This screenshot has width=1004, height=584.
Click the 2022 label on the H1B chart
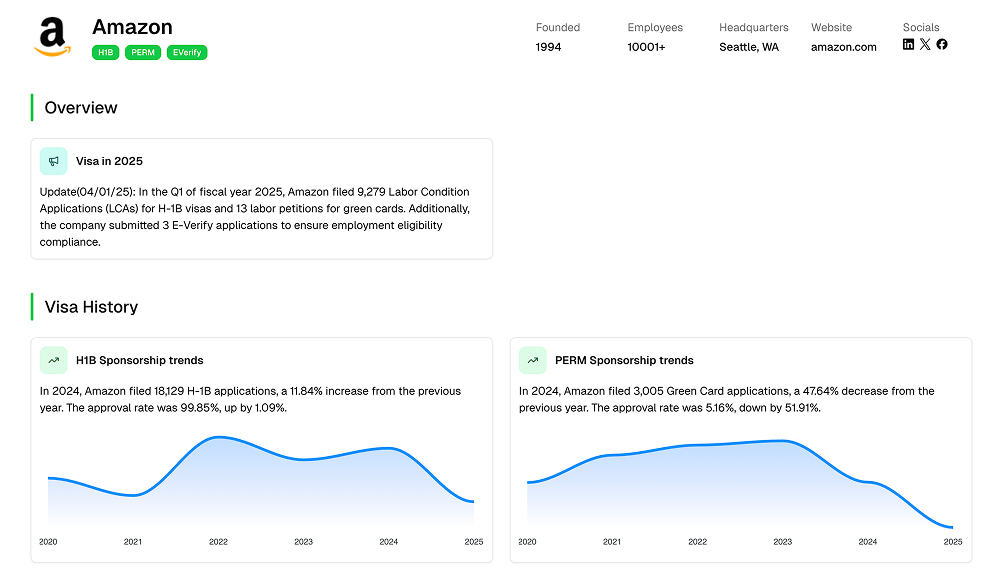(218, 542)
